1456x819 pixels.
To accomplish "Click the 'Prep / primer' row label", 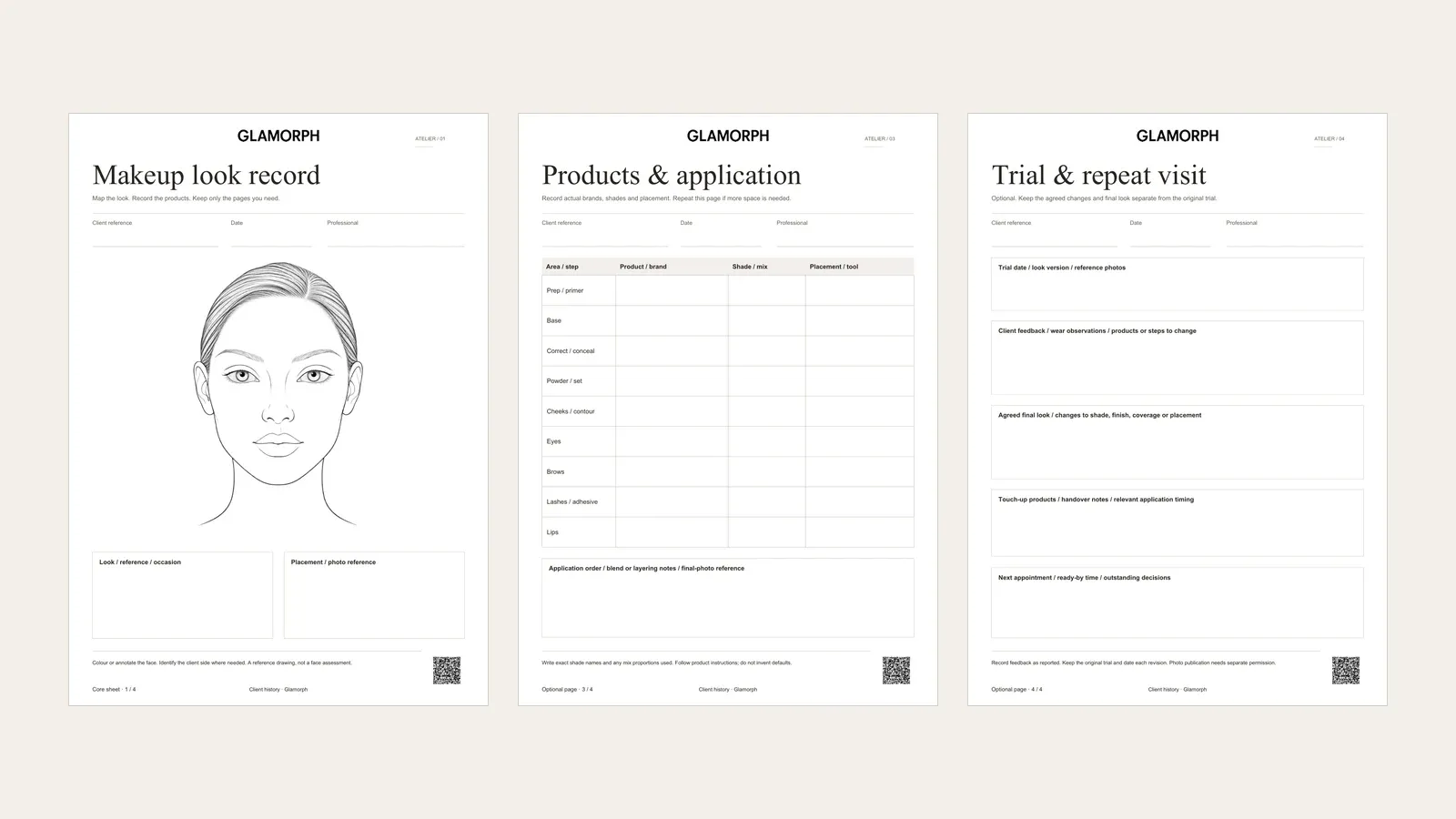I will pos(565,290).
